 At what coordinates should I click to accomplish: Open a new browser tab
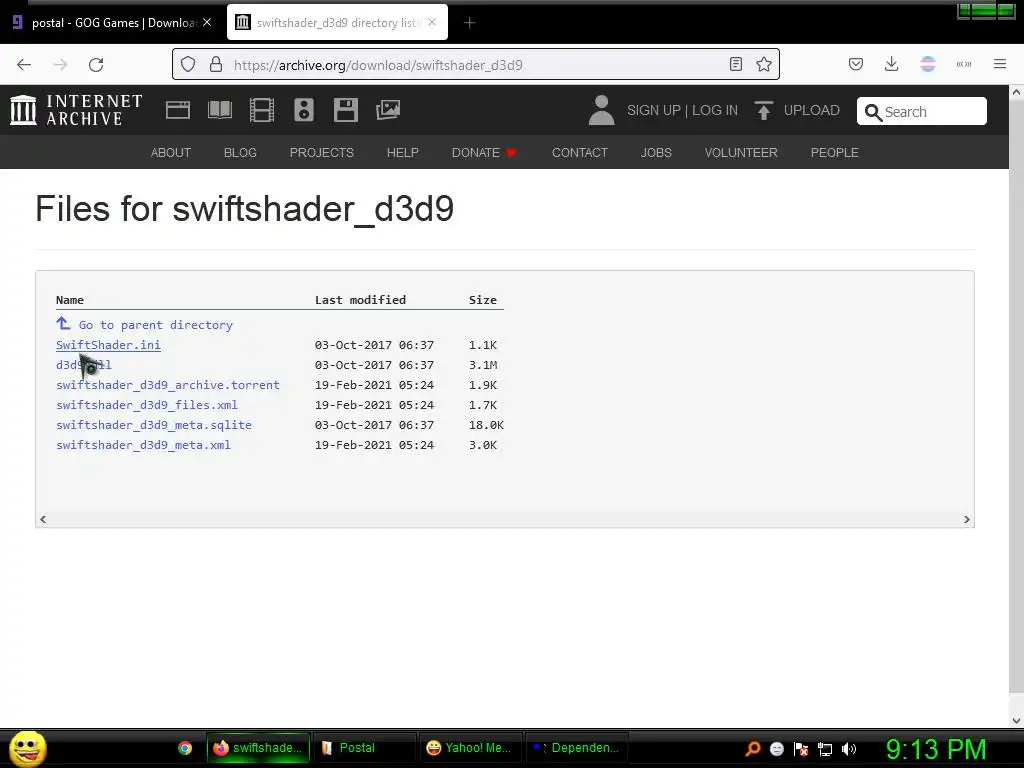(470, 23)
